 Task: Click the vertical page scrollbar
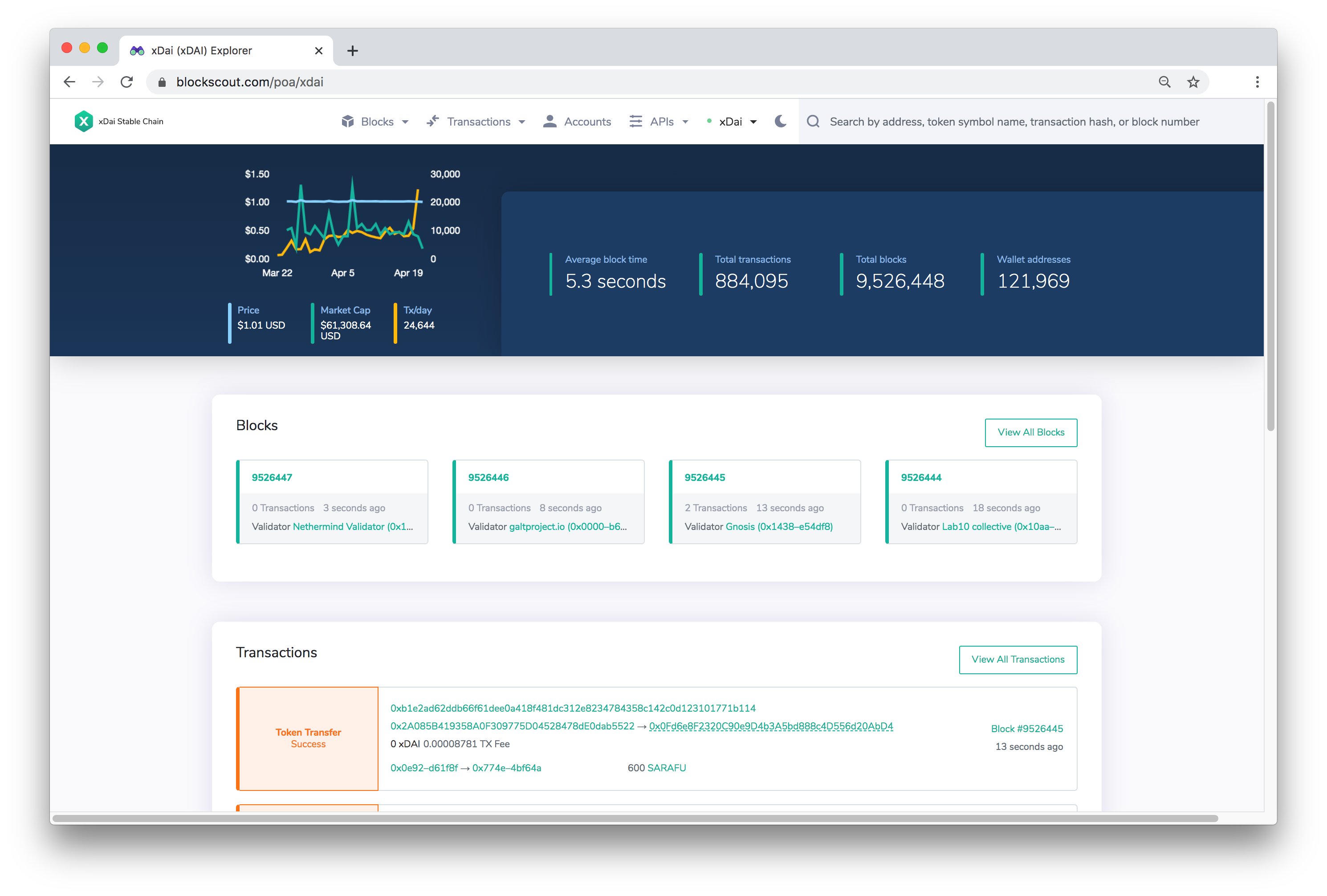pos(1270,267)
